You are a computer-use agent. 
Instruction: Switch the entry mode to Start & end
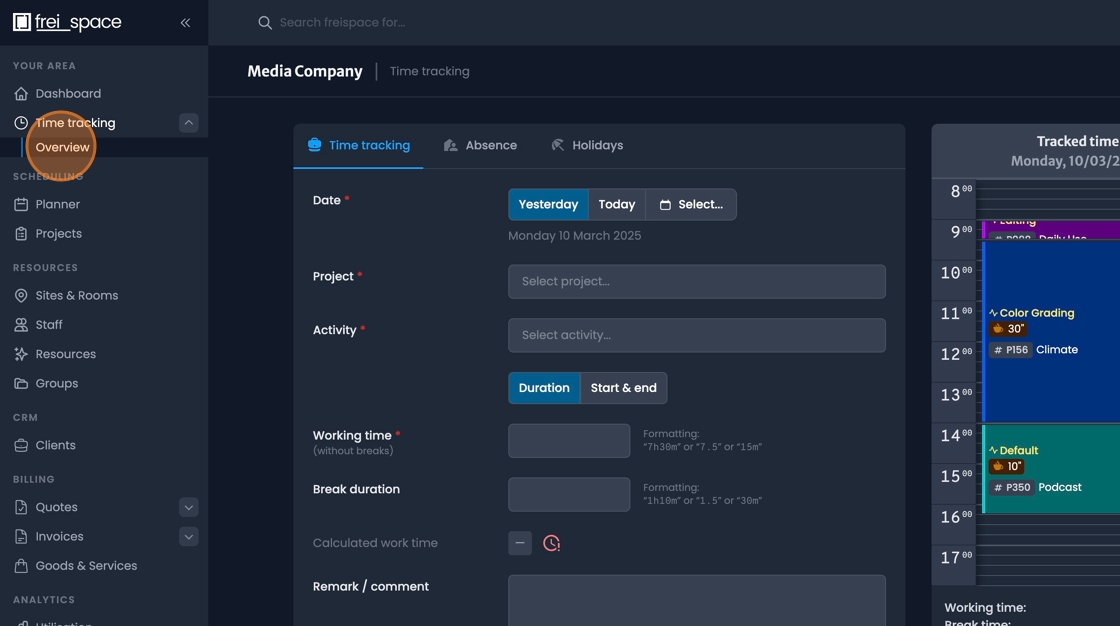(624, 388)
